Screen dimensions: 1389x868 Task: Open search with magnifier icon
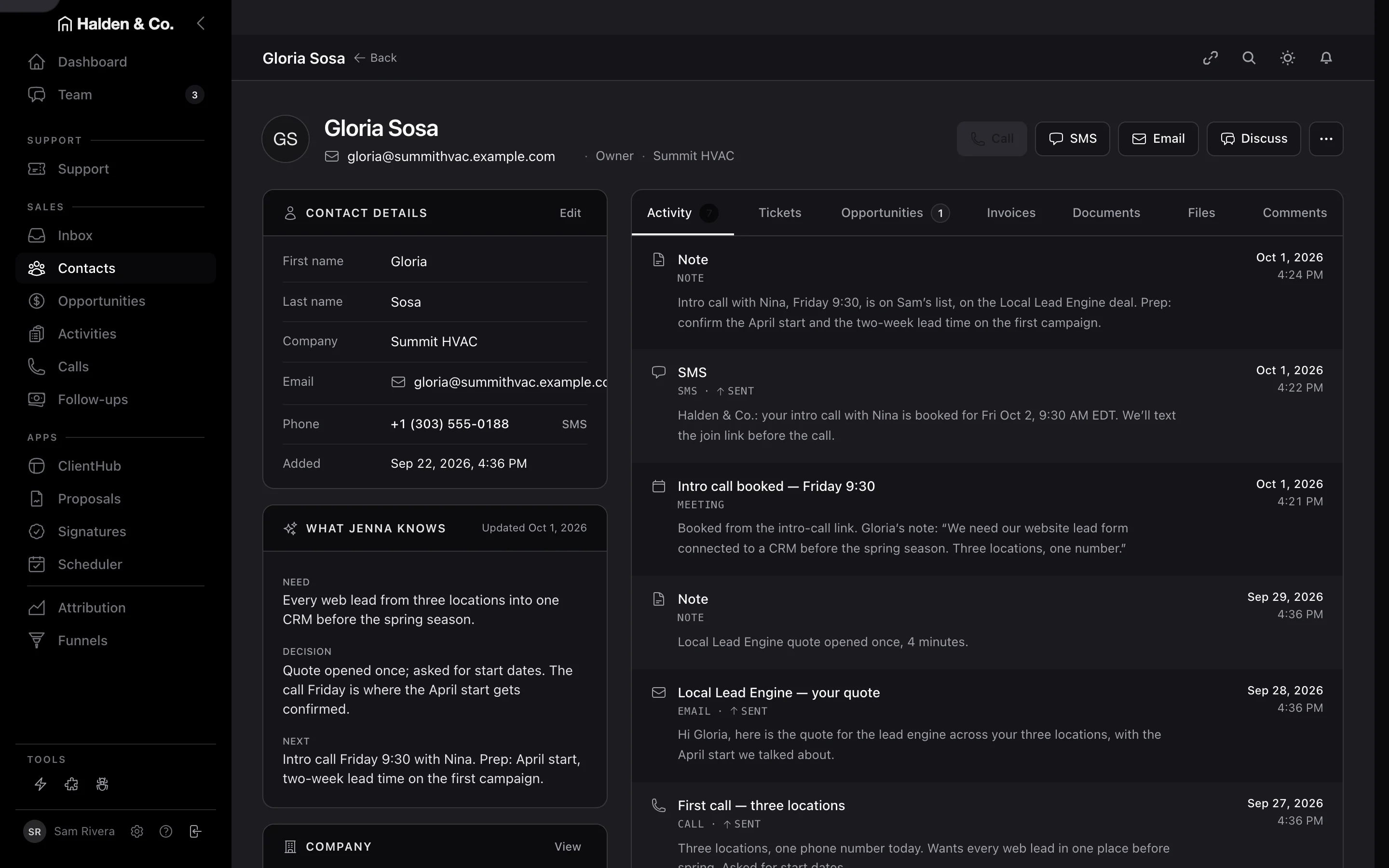point(1248,58)
